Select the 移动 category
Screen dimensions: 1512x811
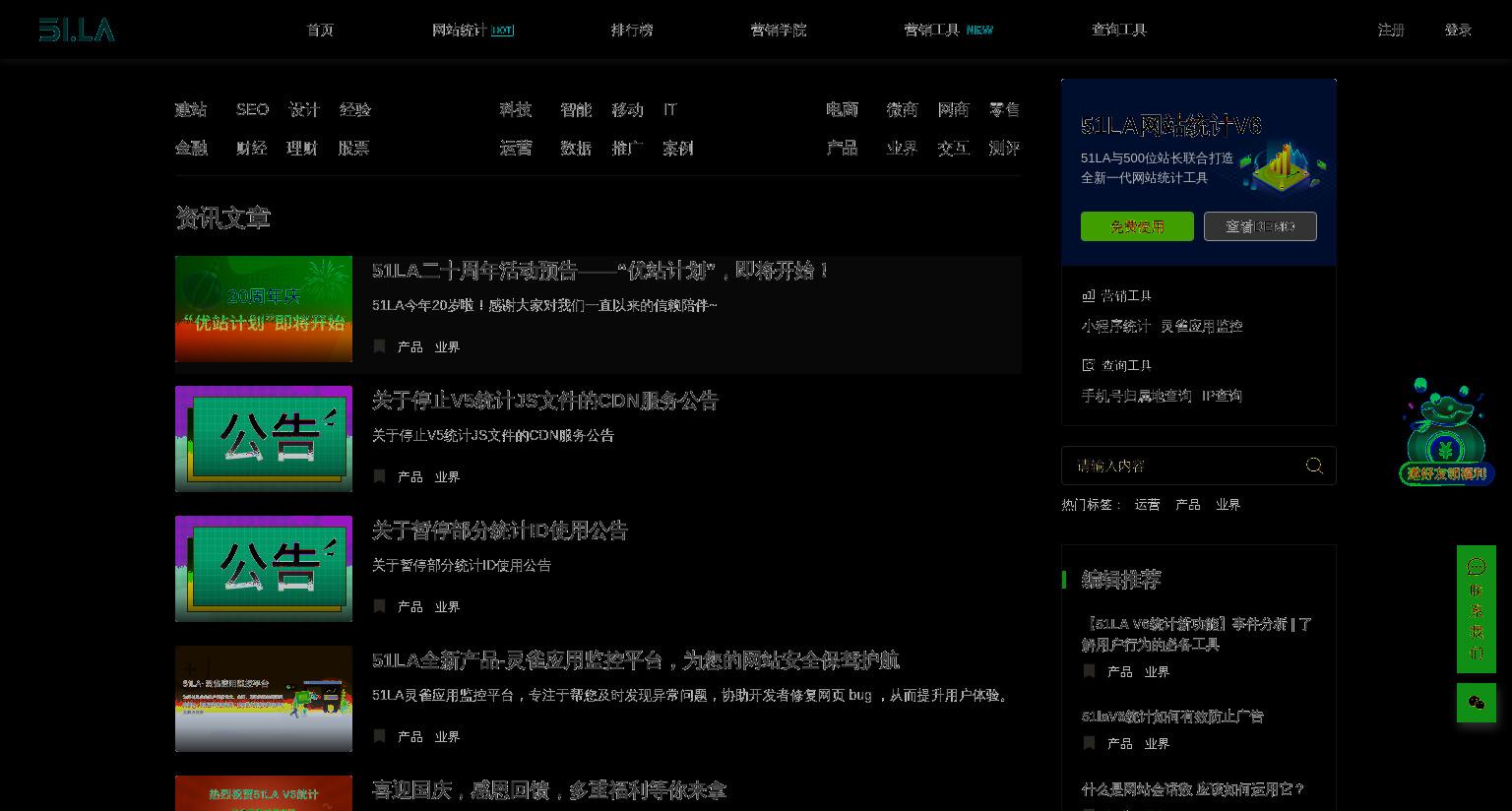627,109
